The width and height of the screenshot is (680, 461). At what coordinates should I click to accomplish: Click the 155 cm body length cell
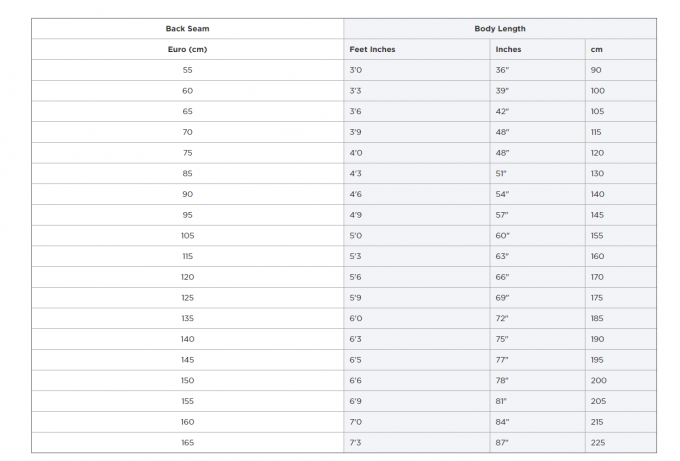coord(621,235)
